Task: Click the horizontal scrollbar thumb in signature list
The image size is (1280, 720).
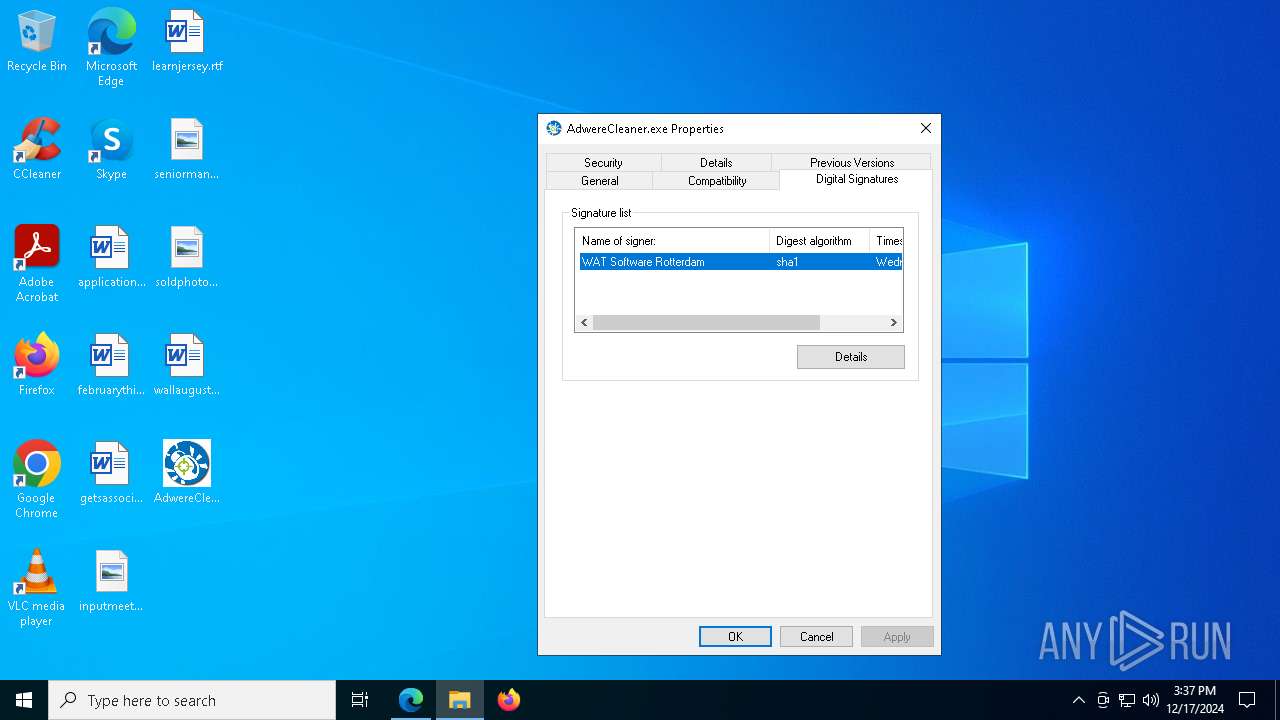Action: (706, 322)
